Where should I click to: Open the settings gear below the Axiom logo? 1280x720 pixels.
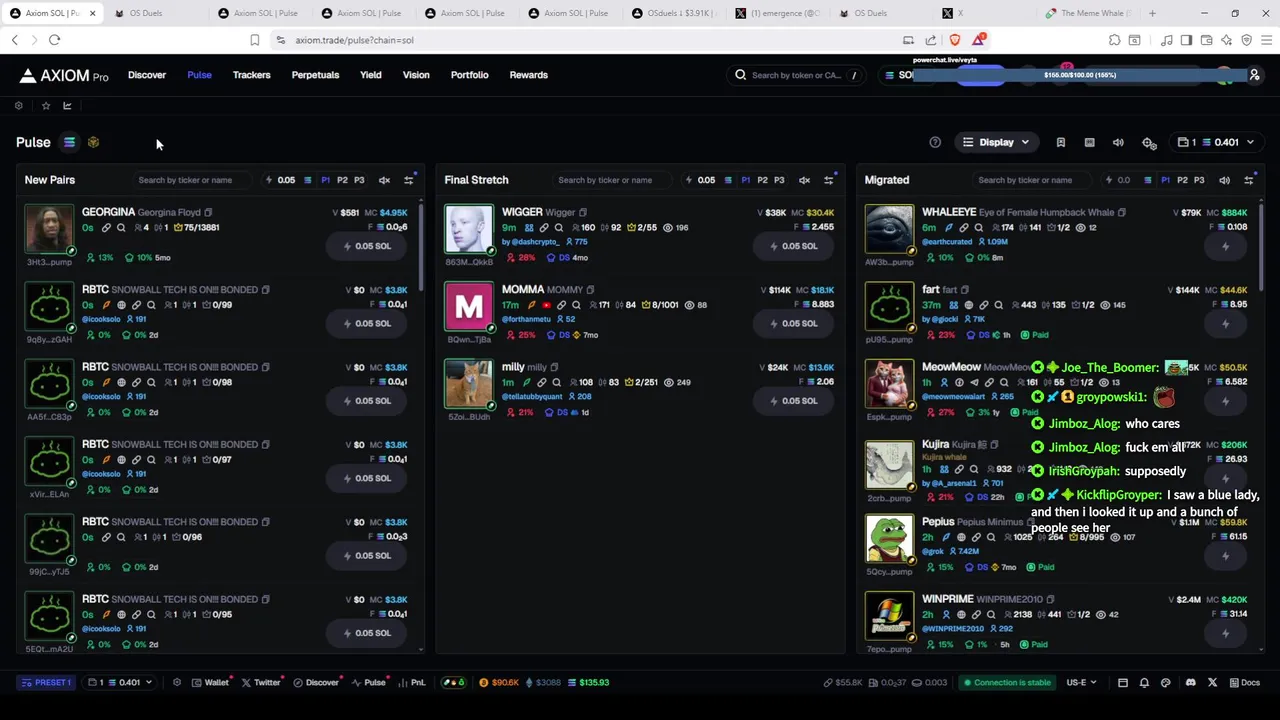click(x=18, y=106)
